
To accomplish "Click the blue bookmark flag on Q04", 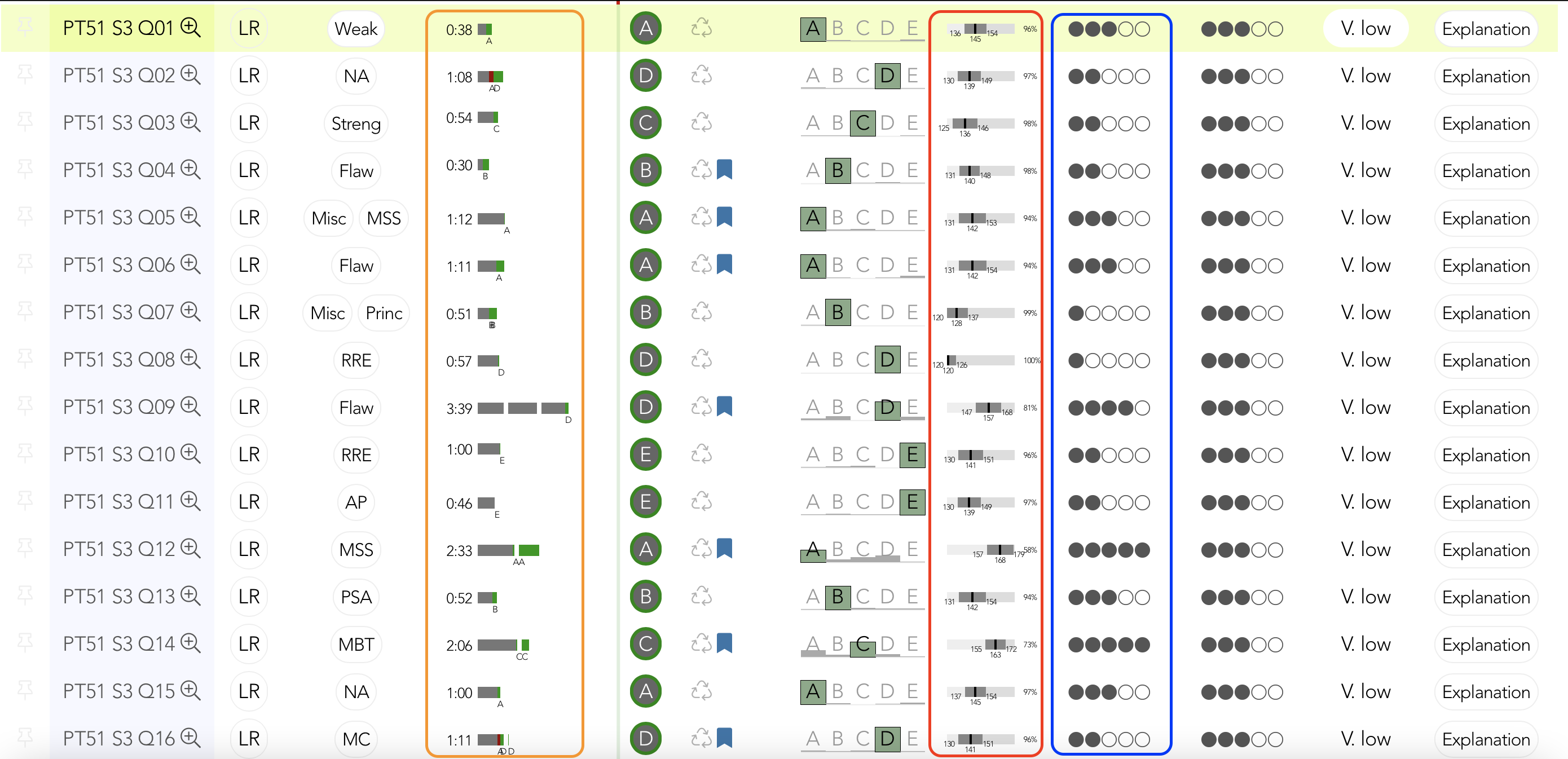I will pos(724,169).
